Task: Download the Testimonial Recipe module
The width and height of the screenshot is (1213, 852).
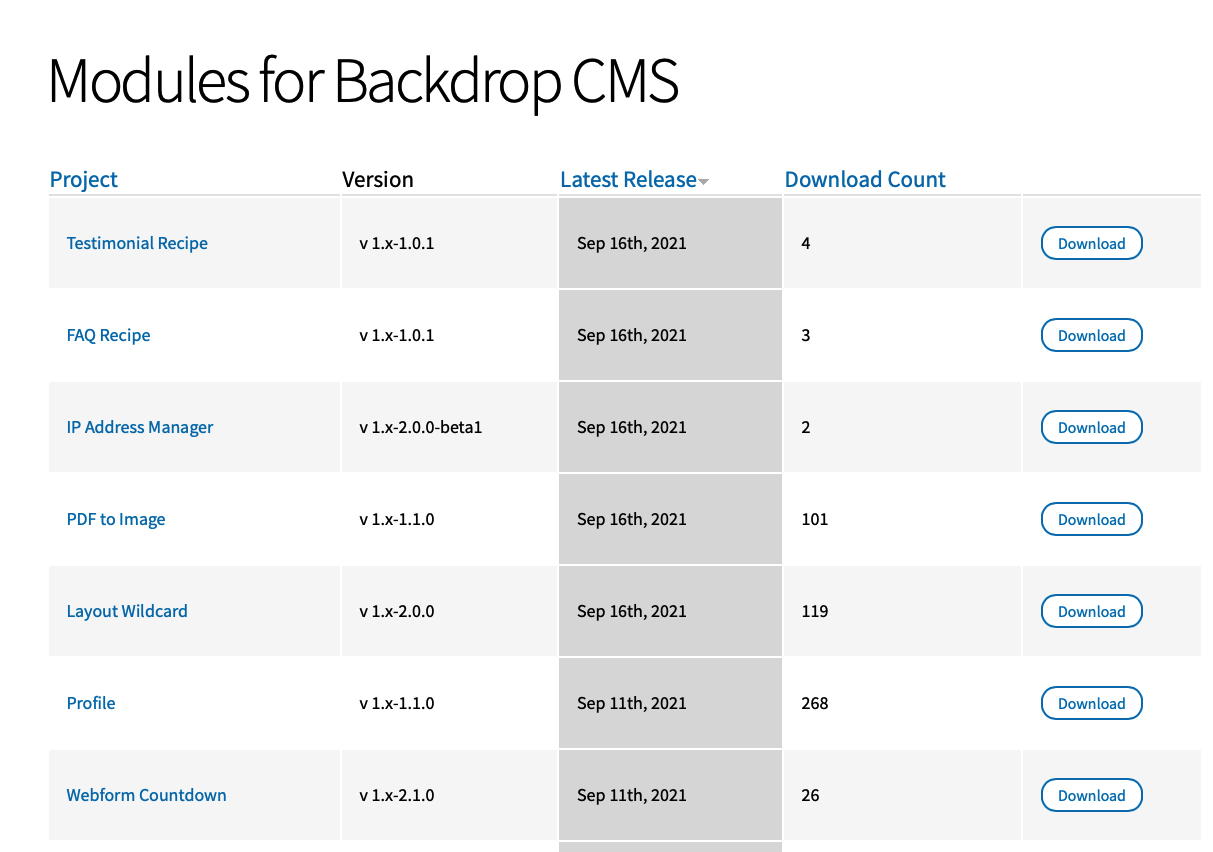Action: coord(1092,243)
